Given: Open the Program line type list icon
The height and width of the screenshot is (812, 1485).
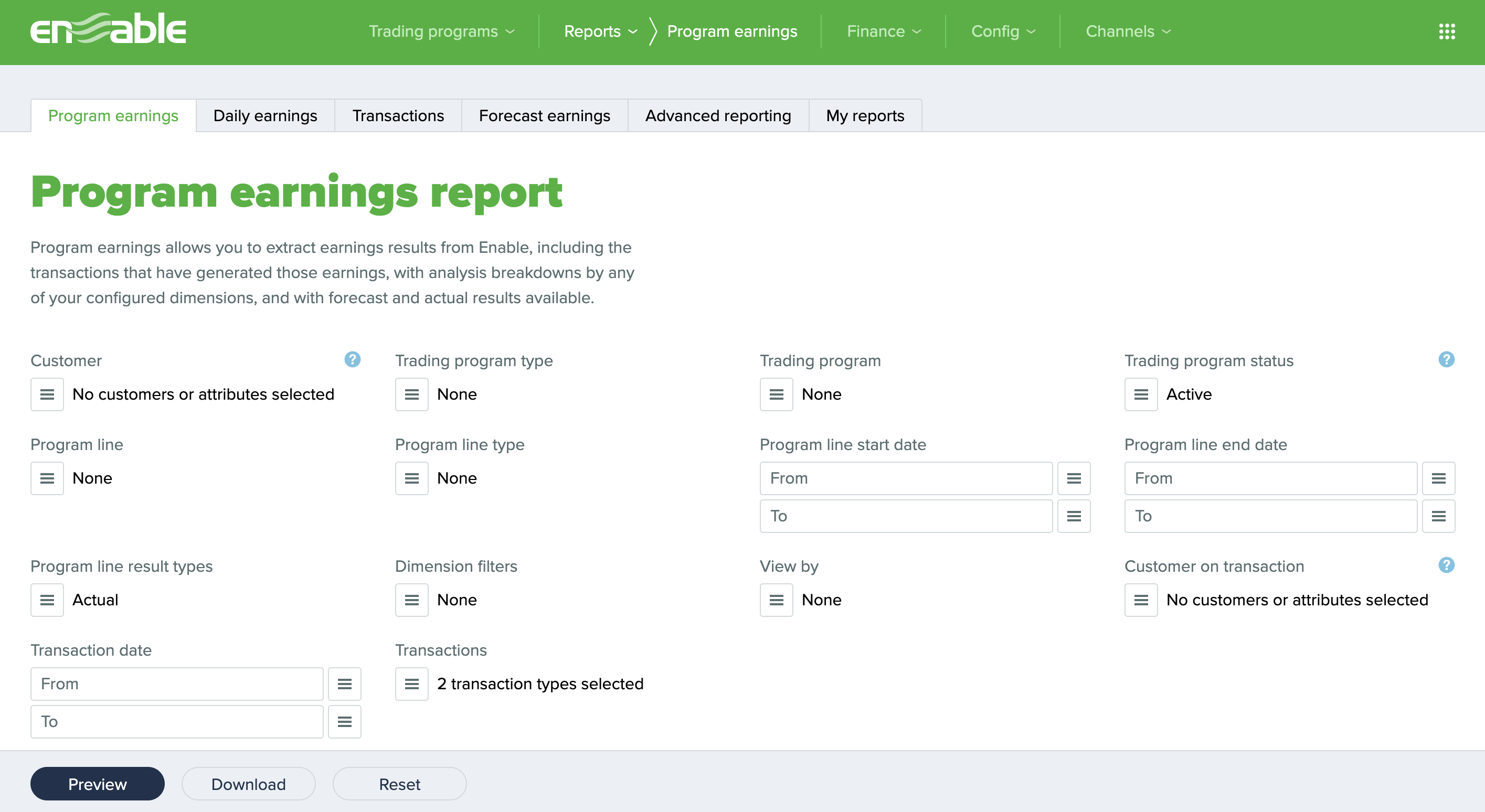Looking at the screenshot, I should pyautogui.click(x=411, y=478).
